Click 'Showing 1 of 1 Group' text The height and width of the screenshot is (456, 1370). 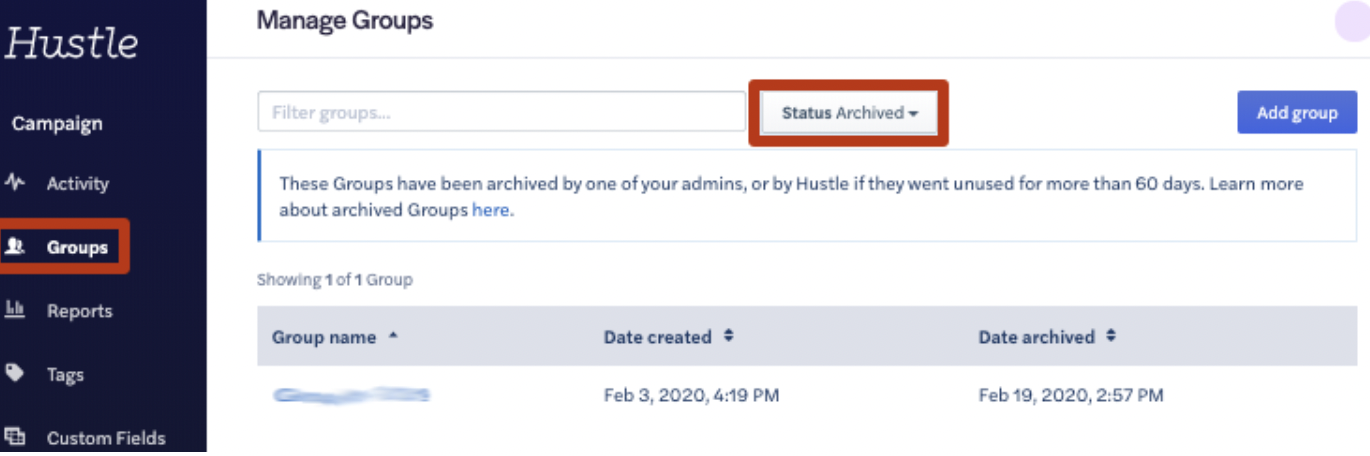tap(335, 280)
